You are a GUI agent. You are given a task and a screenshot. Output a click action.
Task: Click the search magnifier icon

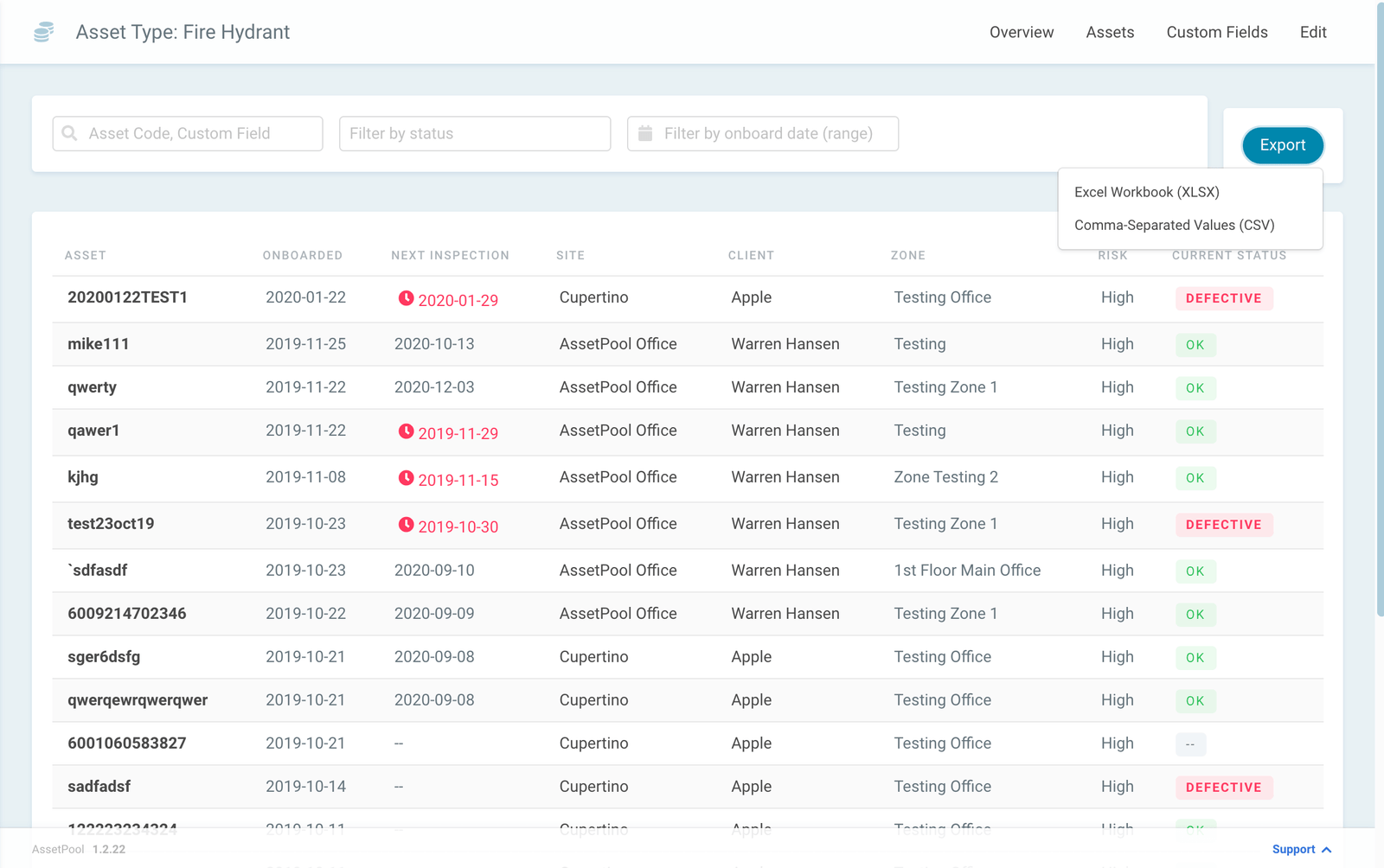70,133
